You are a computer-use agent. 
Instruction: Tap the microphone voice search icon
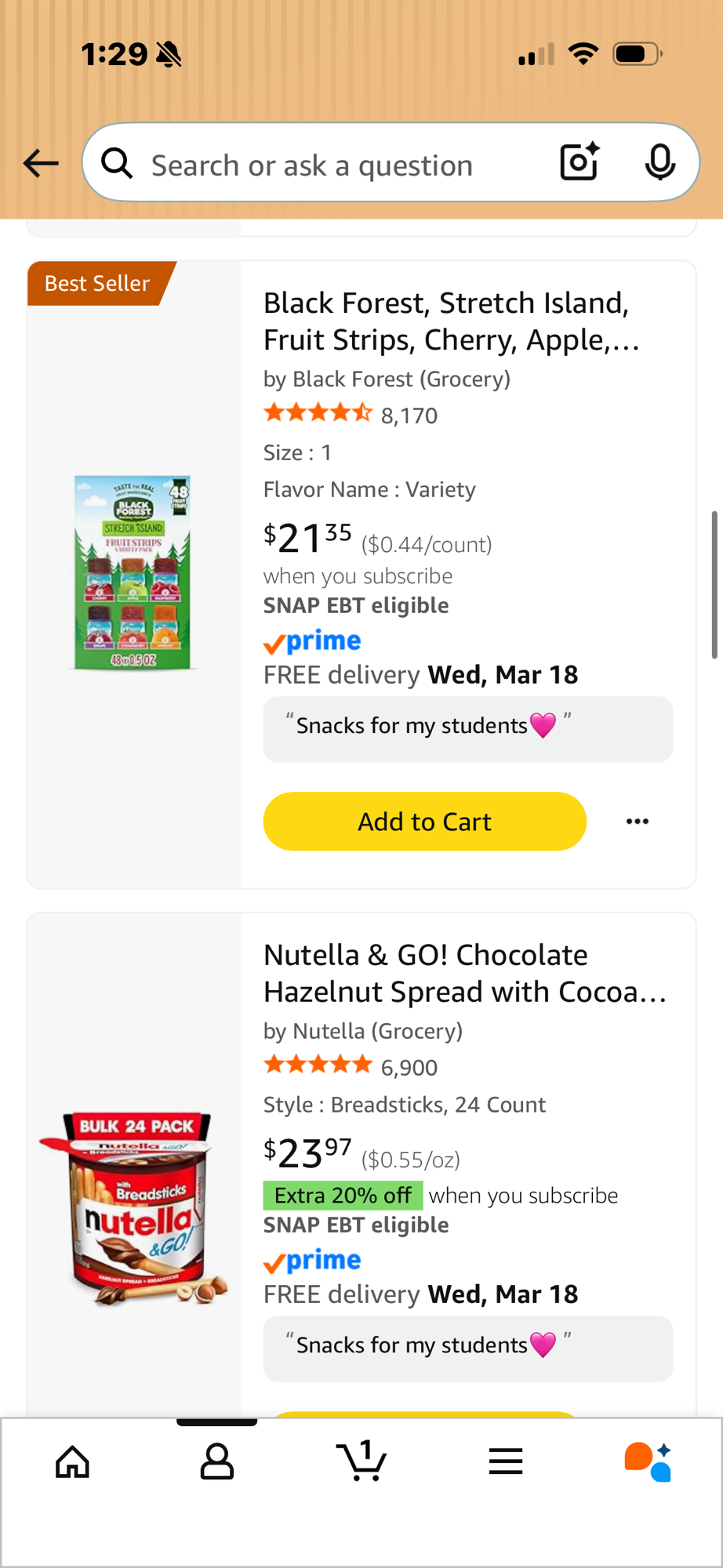[659, 162]
